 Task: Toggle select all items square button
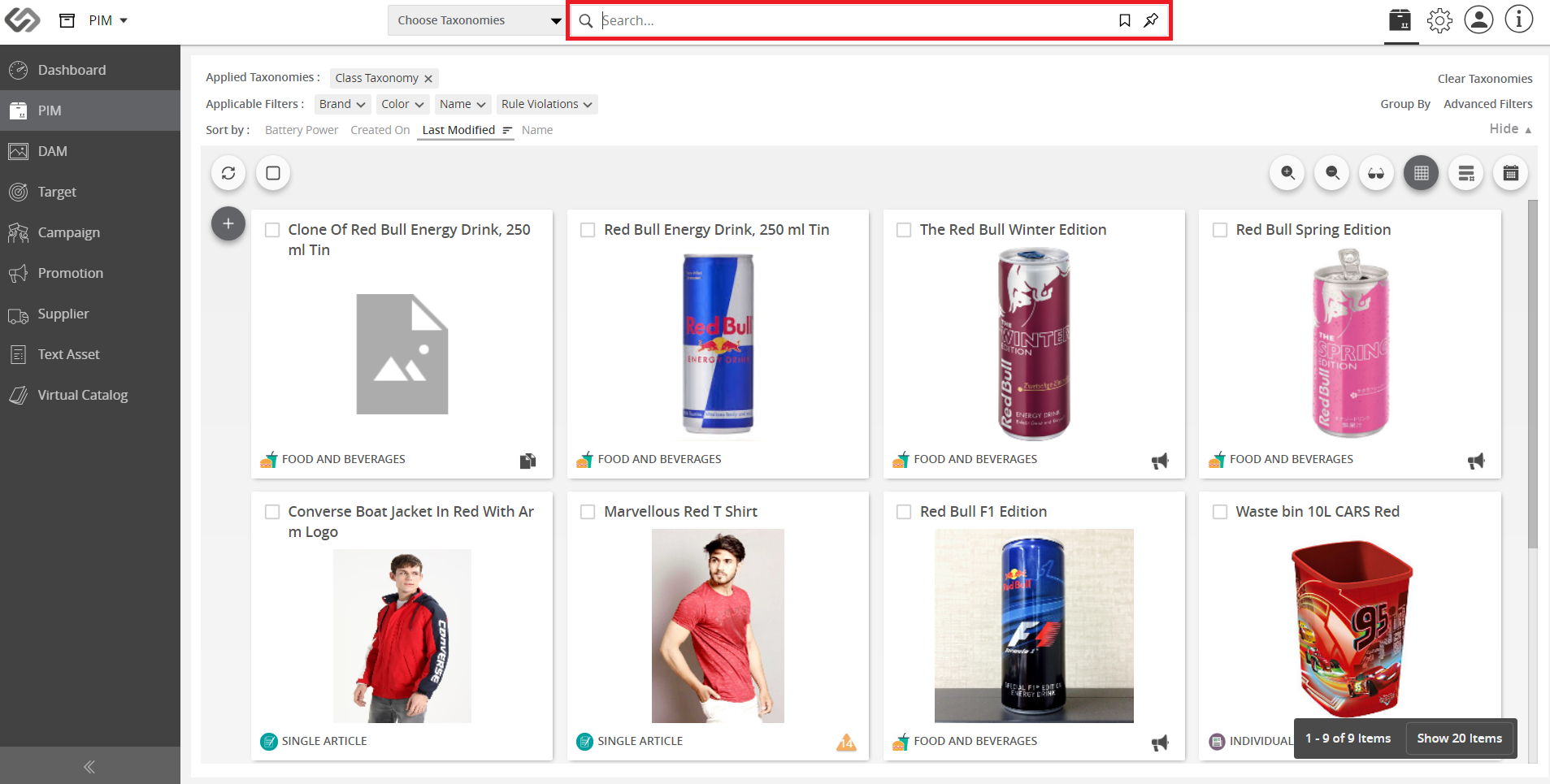click(x=273, y=173)
